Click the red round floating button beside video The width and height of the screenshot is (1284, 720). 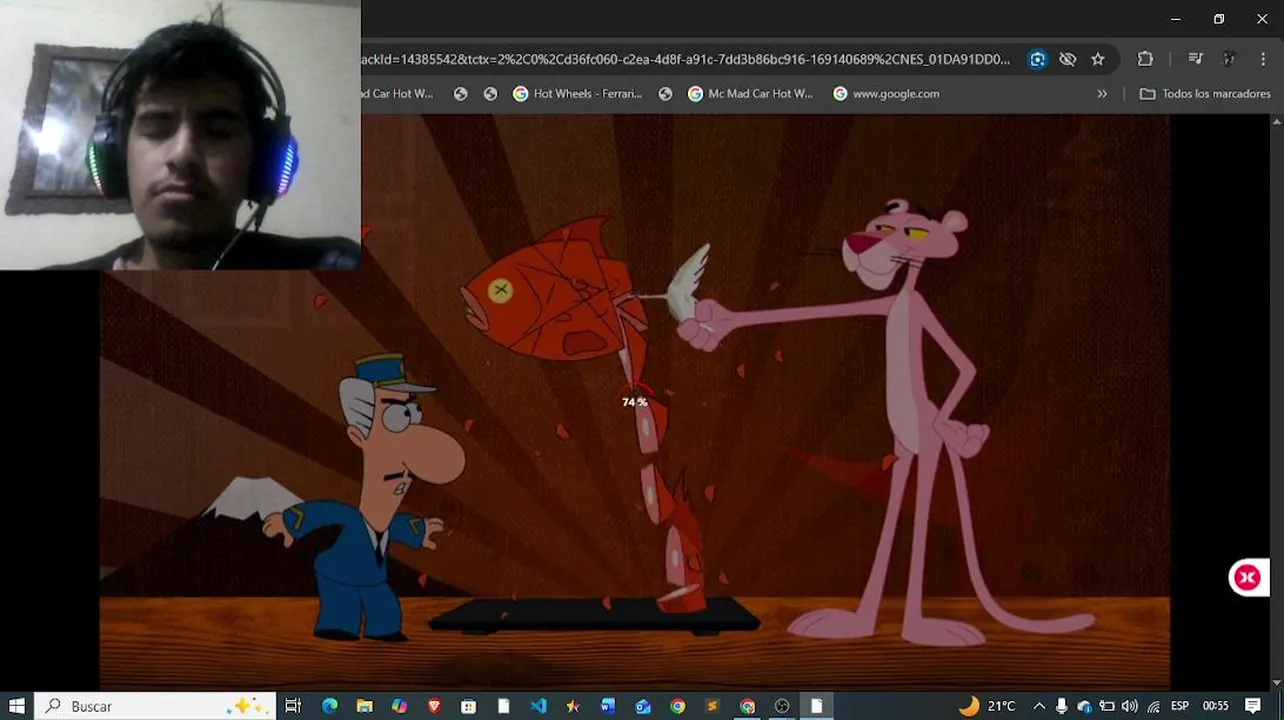click(x=1248, y=577)
